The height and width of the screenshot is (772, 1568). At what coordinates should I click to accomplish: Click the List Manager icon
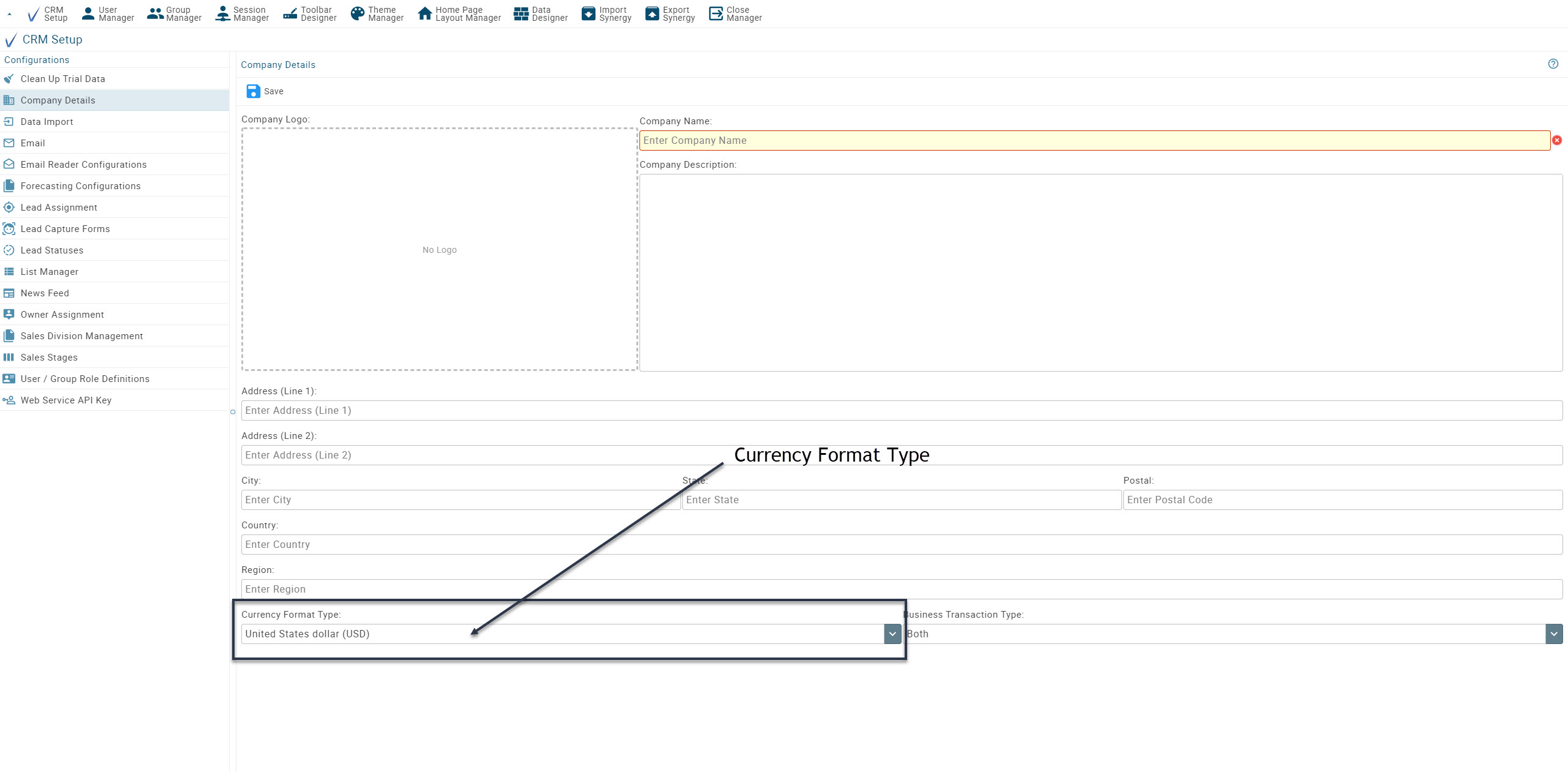[9, 271]
